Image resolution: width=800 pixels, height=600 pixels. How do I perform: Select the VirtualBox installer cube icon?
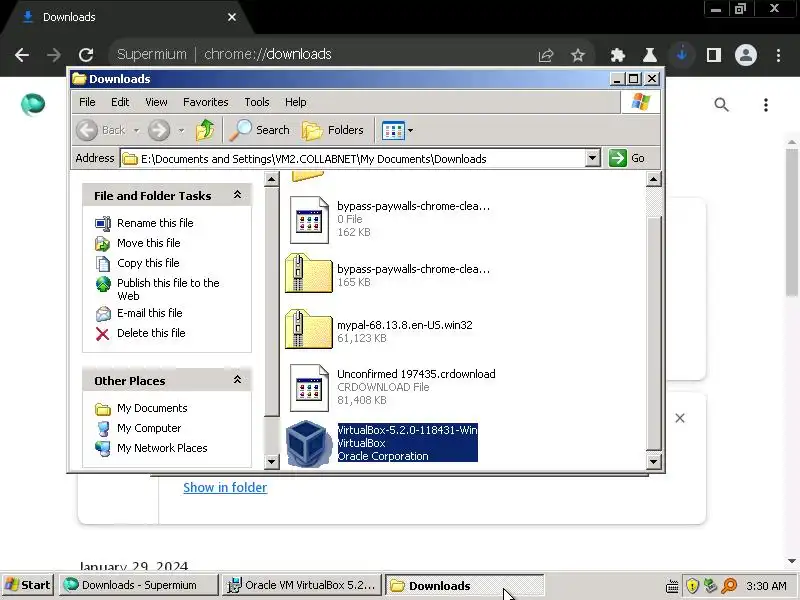pyautogui.click(x=309, y=443)
